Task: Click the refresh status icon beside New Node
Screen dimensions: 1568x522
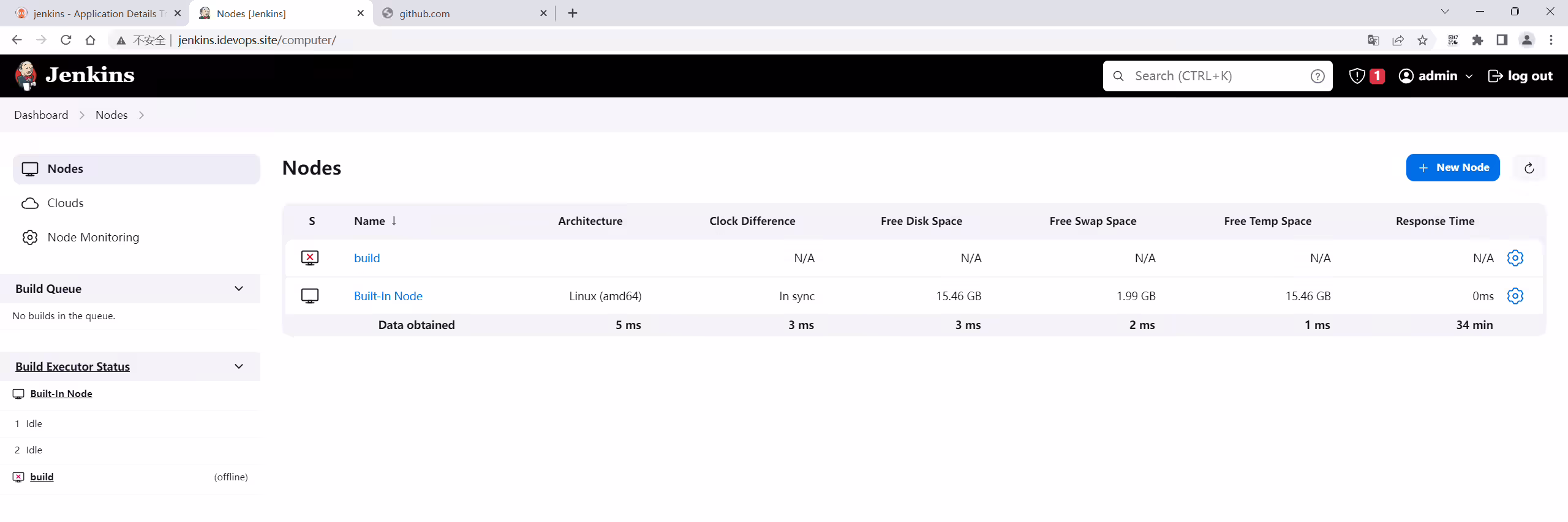Action: (x=1529, y=168)
